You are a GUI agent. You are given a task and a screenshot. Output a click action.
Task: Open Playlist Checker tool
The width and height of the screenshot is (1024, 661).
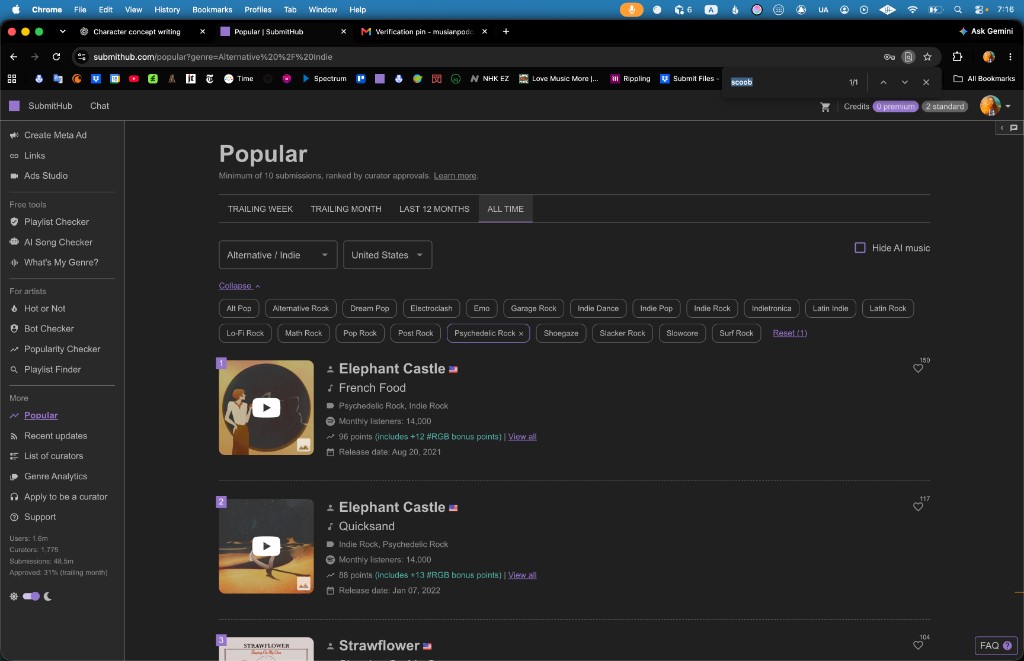(x=56, y=222)
